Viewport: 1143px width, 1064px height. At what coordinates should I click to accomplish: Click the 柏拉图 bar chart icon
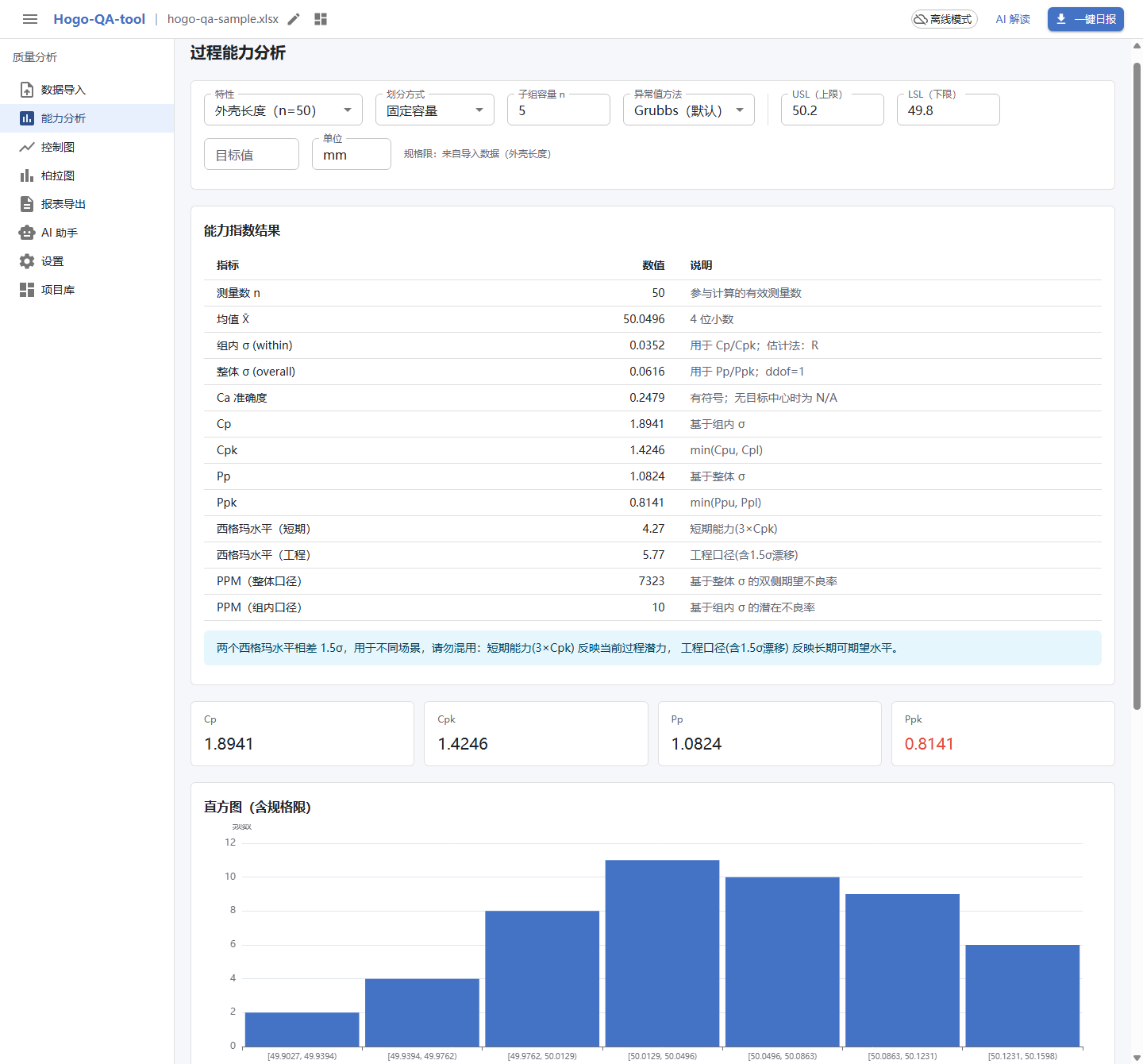(27, 175)
